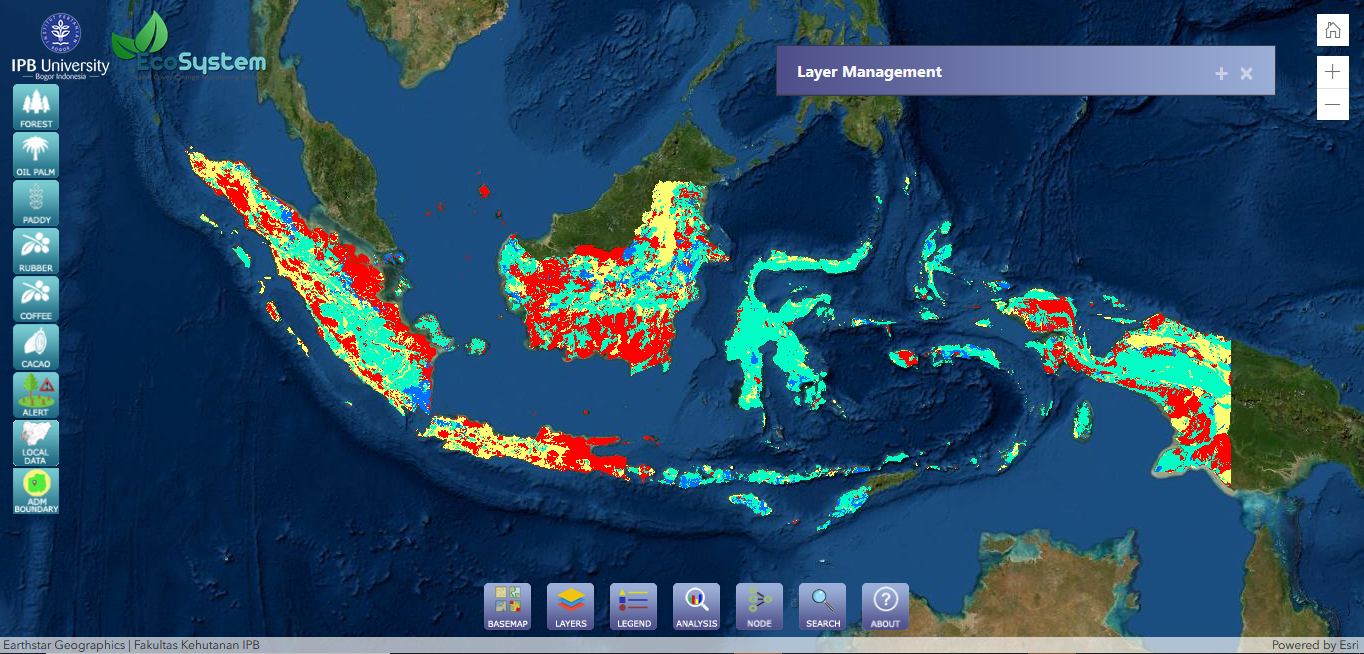This screenshot has width=1364, height=654.
Task: Open the Paddy layer category
Action: coord(35,203)
